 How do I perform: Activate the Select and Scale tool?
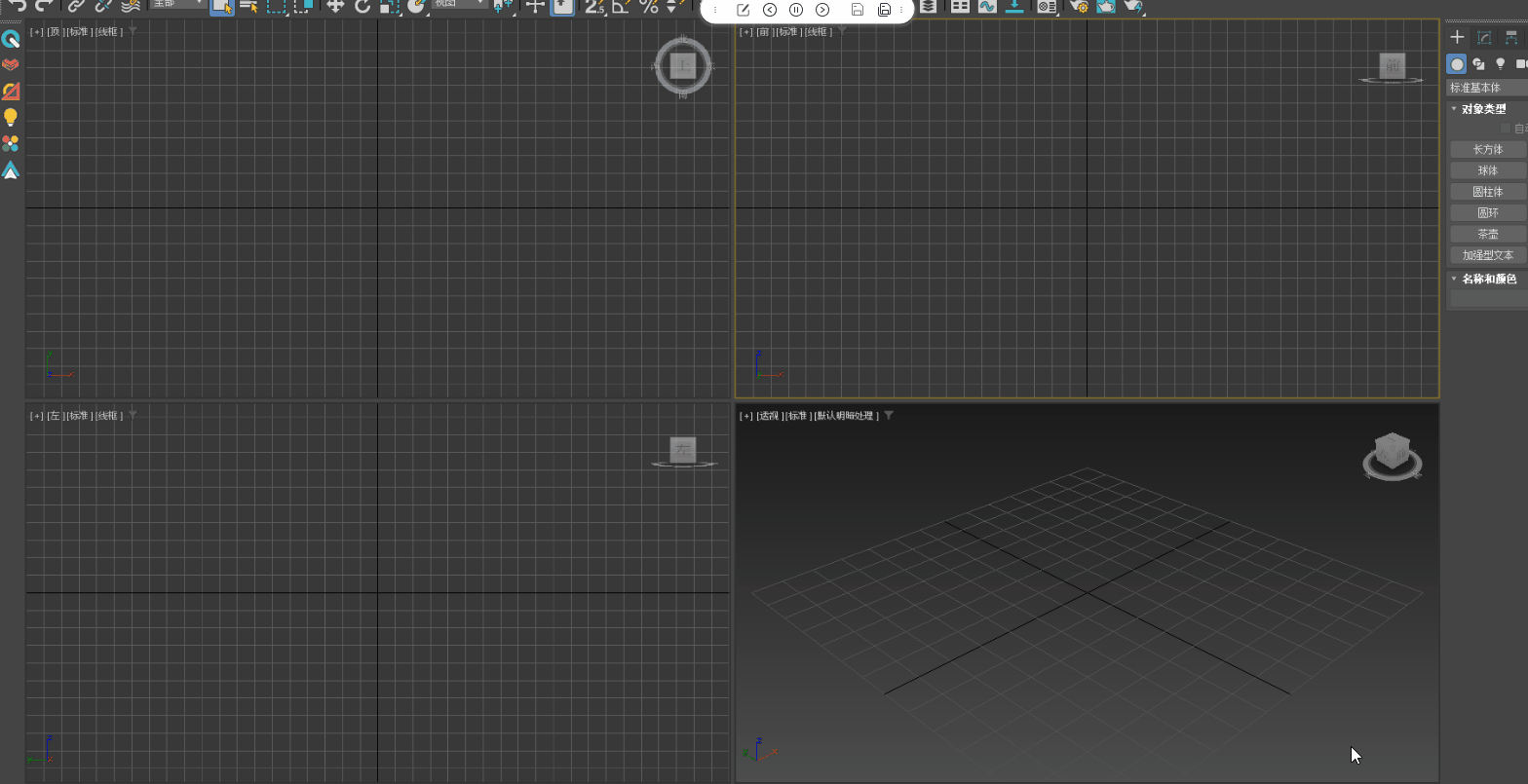(389, 6)
